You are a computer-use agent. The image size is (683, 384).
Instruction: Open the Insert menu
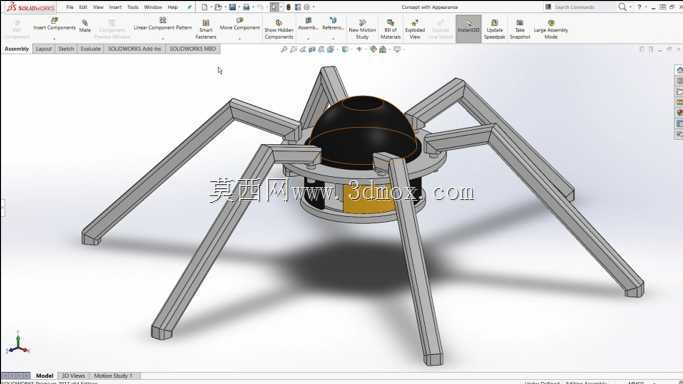click(x=115, y=7)
